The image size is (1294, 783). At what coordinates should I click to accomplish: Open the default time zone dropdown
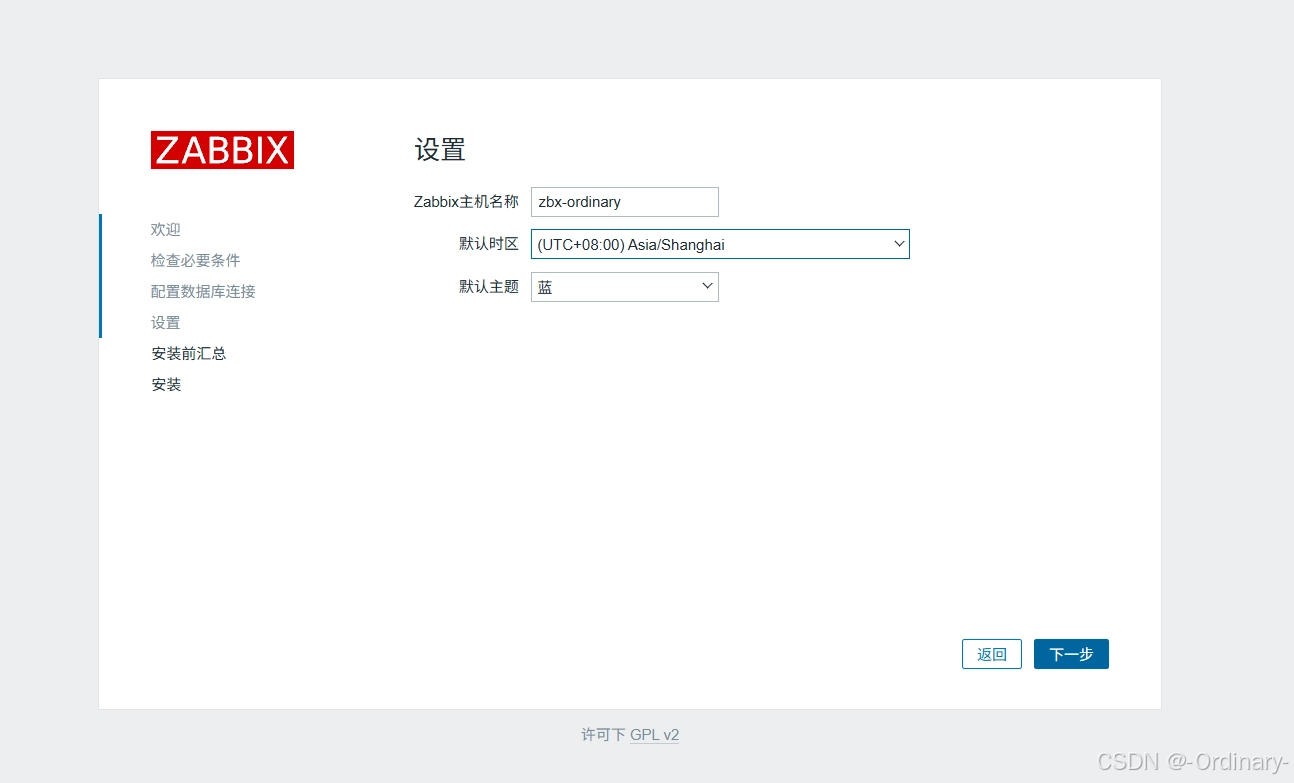pyautogui.click(x=720, y=244)
